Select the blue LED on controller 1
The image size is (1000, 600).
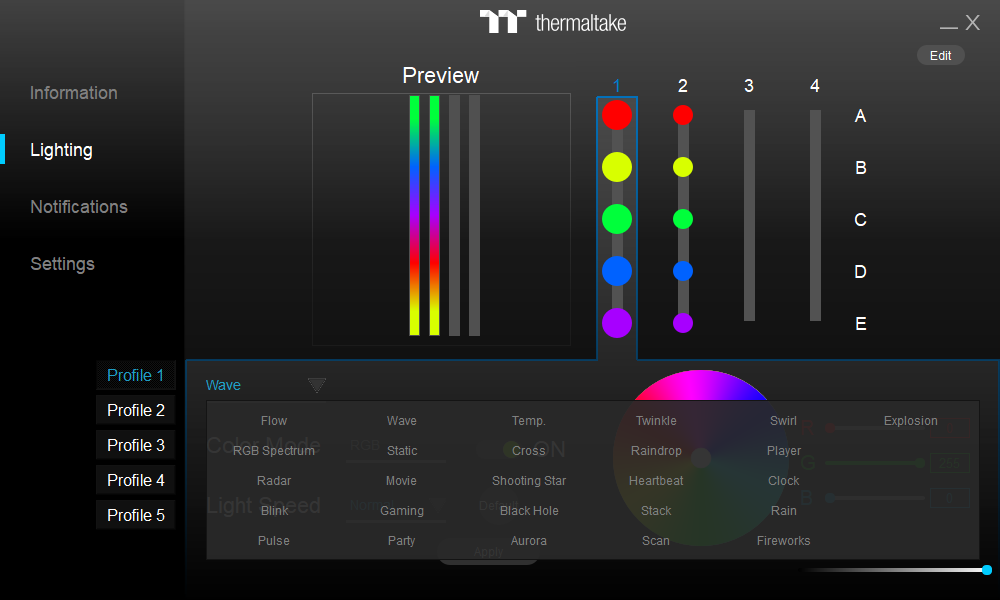(x=617, y=271)
